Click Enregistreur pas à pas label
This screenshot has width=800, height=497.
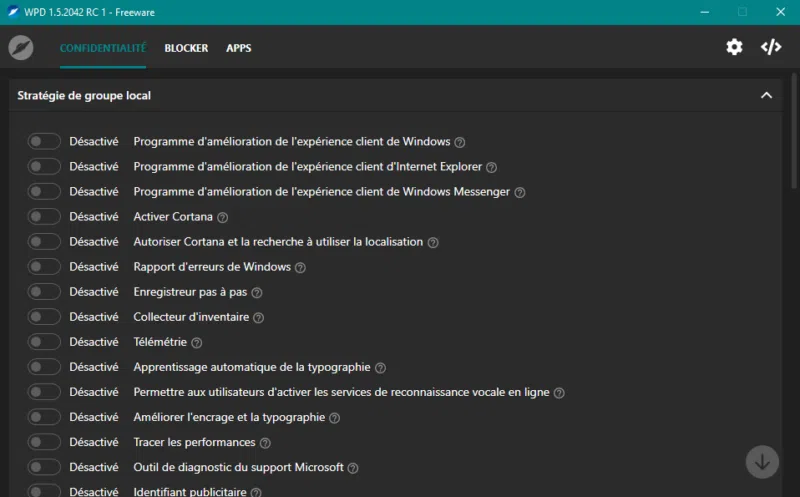point(190,291)
